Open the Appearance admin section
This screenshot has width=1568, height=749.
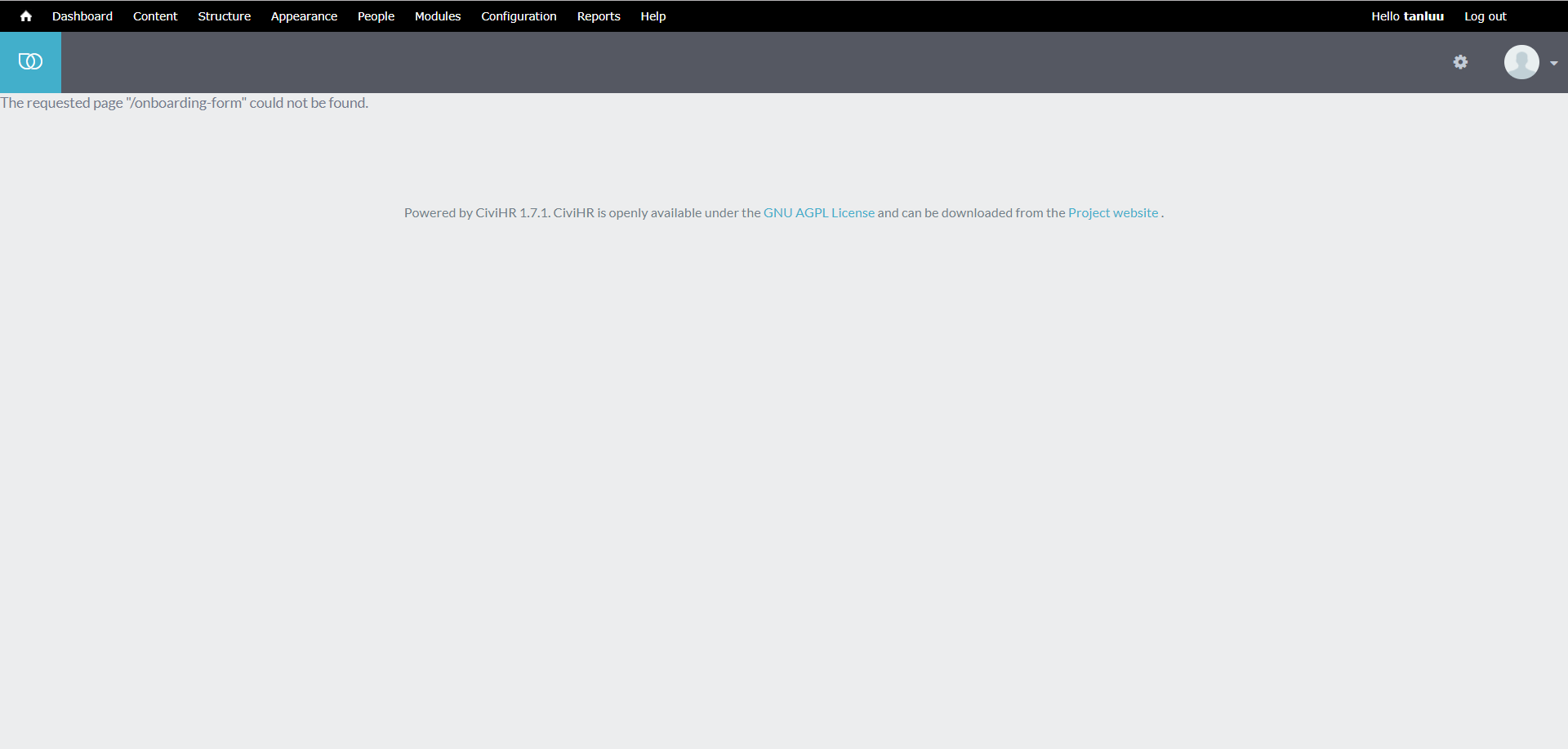(304, 16)
